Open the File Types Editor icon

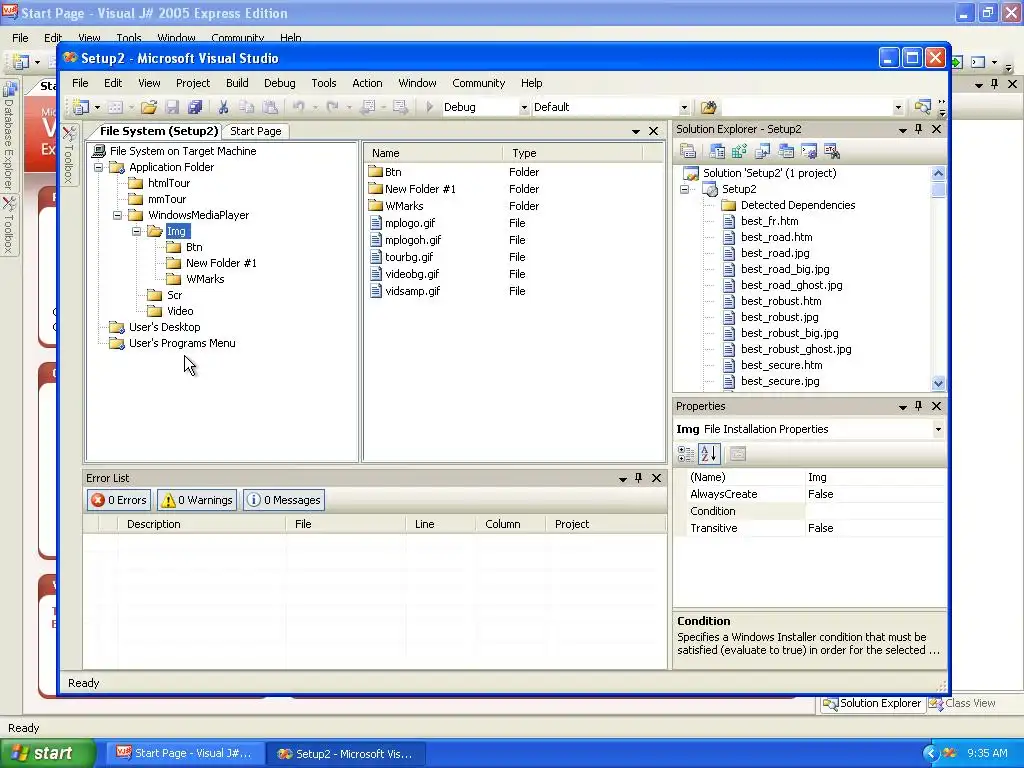tap(762, 152)
